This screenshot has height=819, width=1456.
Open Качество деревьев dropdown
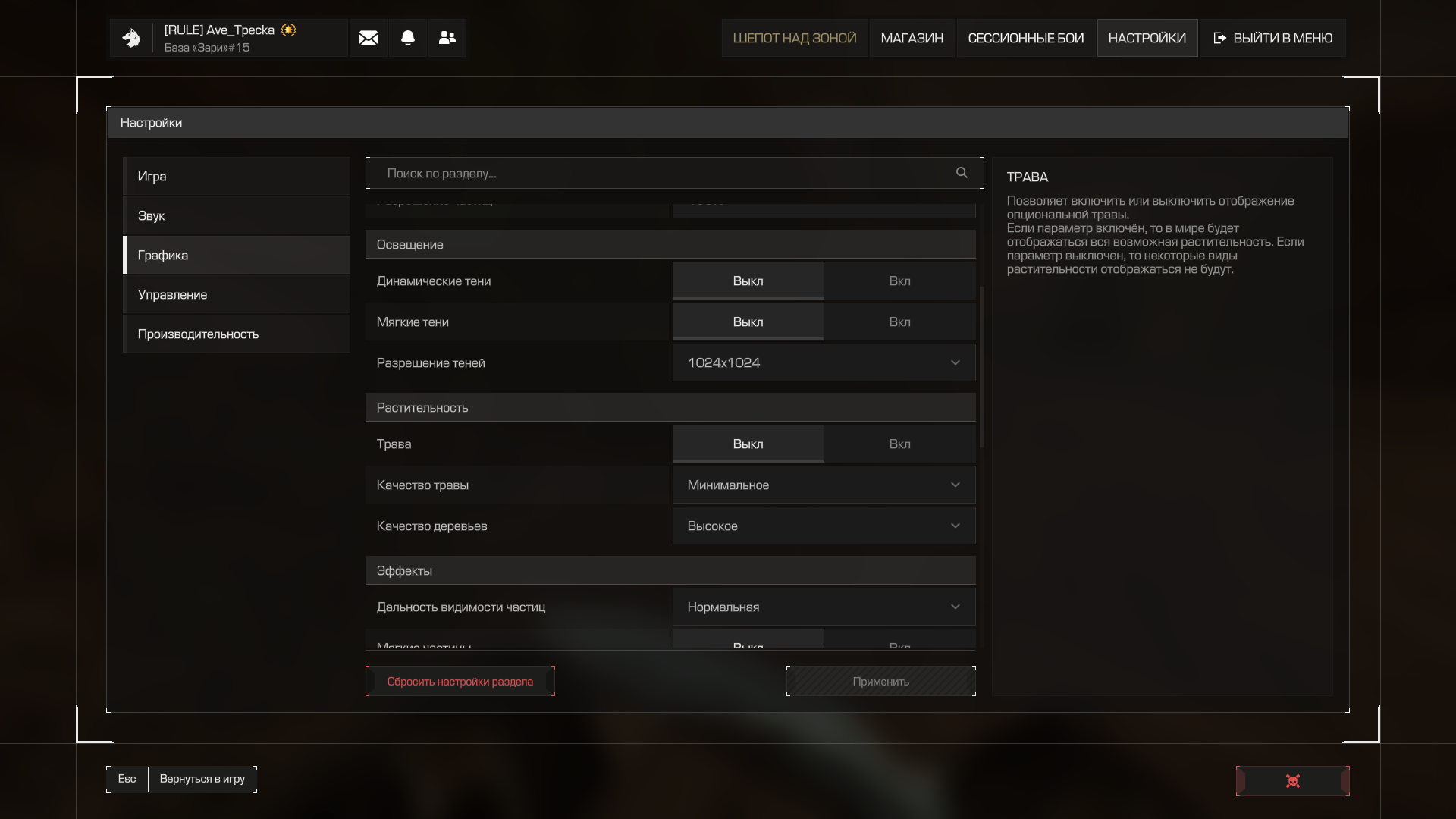824,526
